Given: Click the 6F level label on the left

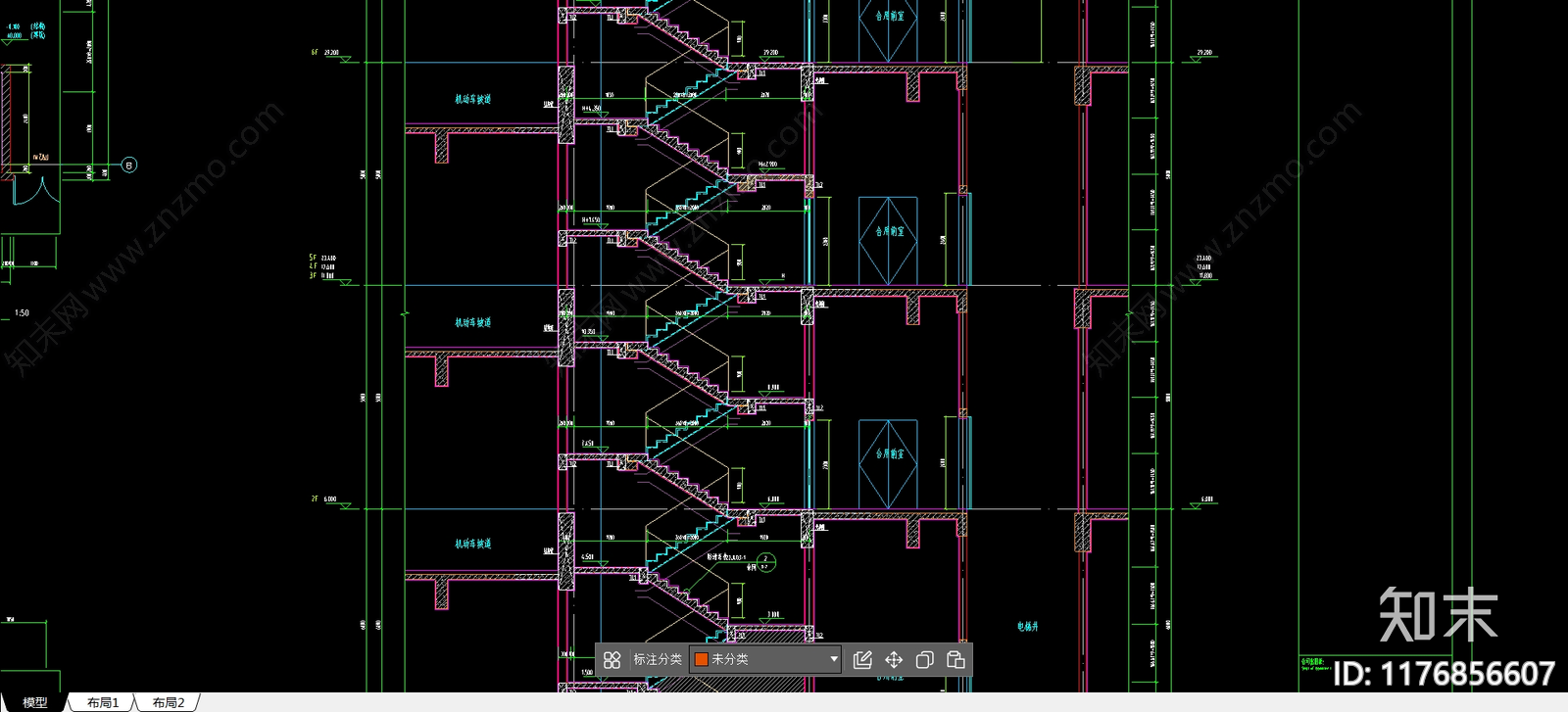Looking at the screenshot, I should [315, 53].
